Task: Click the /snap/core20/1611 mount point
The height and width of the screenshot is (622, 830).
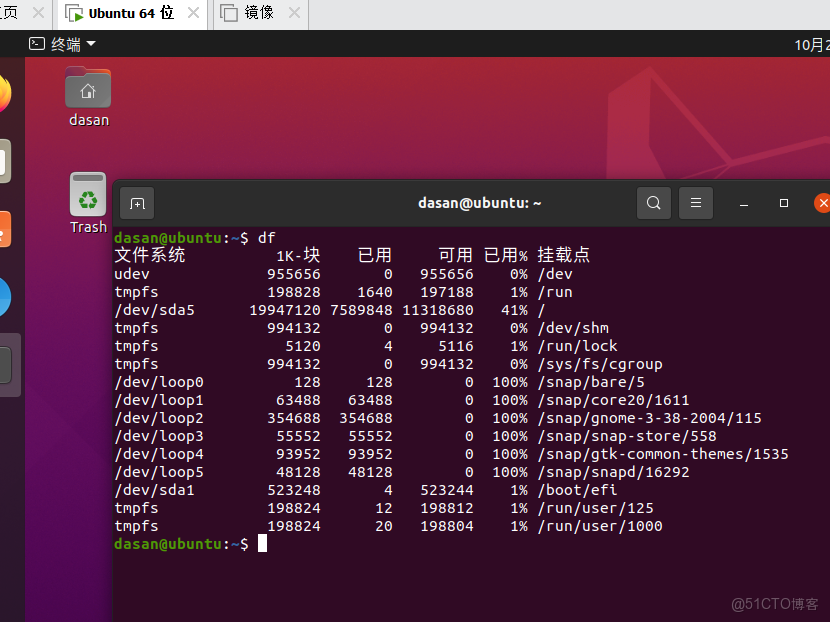Action: pos(614,400)
